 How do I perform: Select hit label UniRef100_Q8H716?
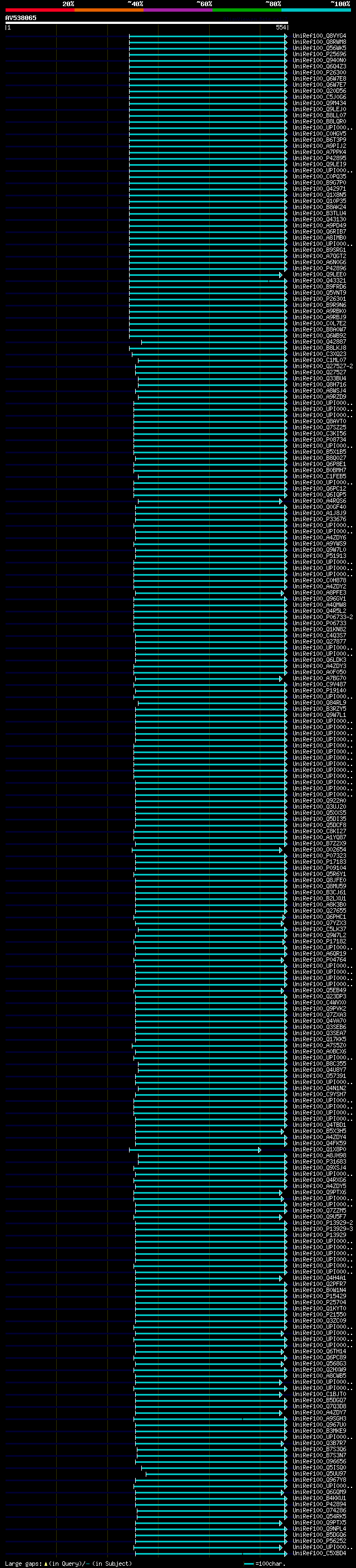[x=319, y=384]
